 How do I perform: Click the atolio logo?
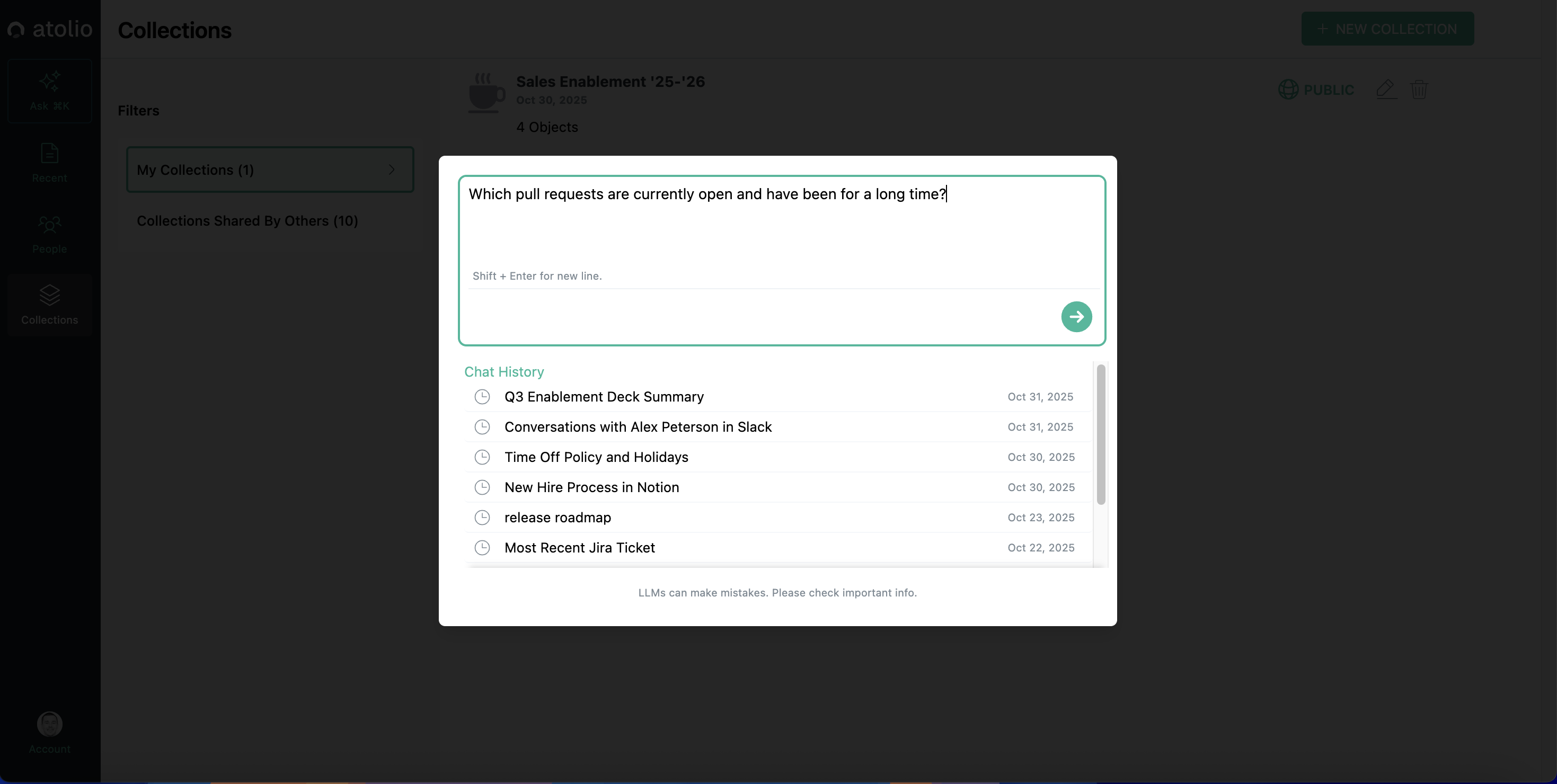50,29
